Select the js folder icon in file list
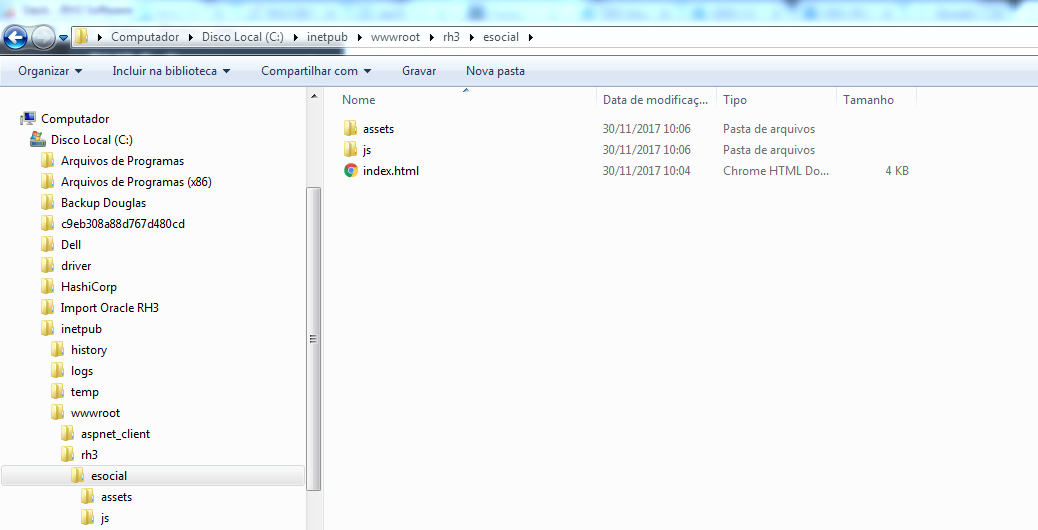This screenshot has width=1038, height=530. click(x=351, y=150)
